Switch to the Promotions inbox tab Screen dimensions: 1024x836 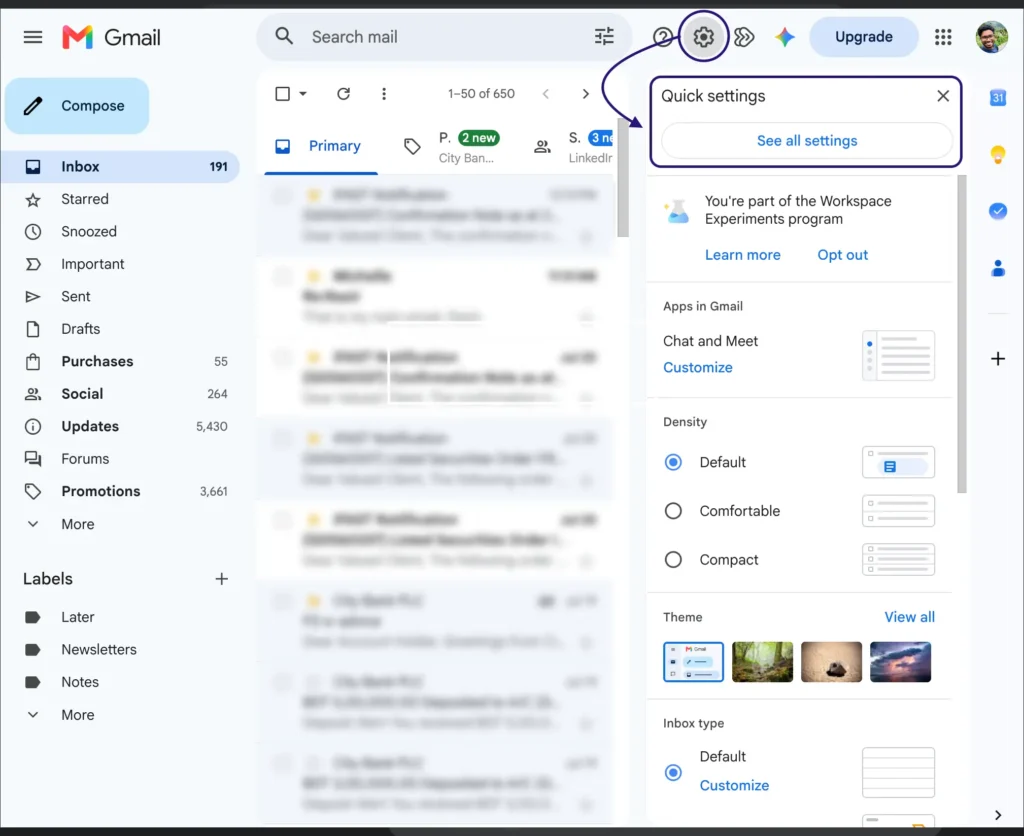click(451, 147)
